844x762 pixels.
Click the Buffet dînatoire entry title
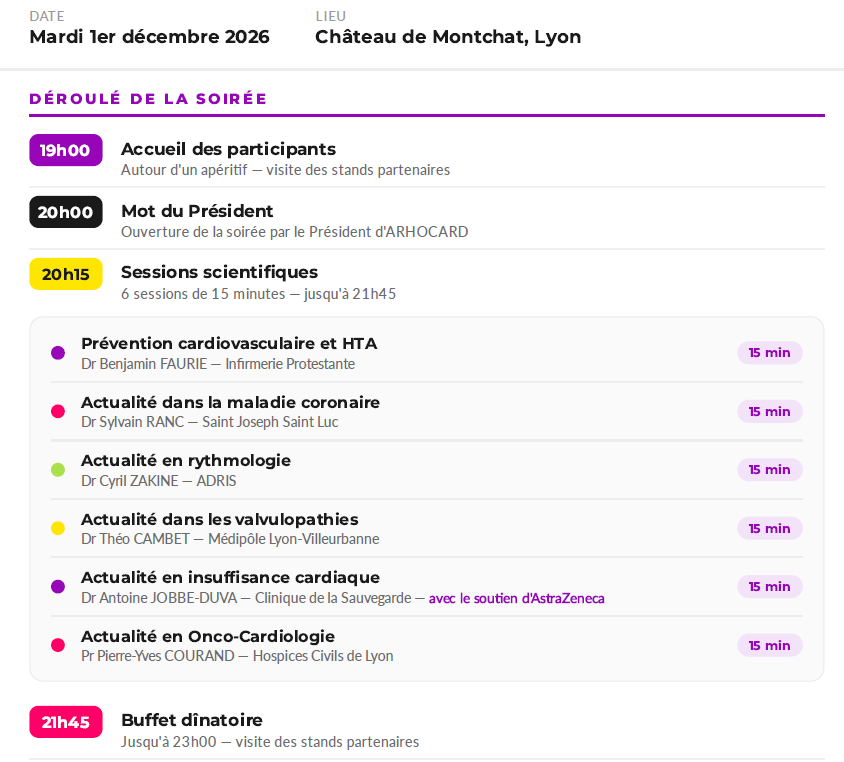coord(192,720)
